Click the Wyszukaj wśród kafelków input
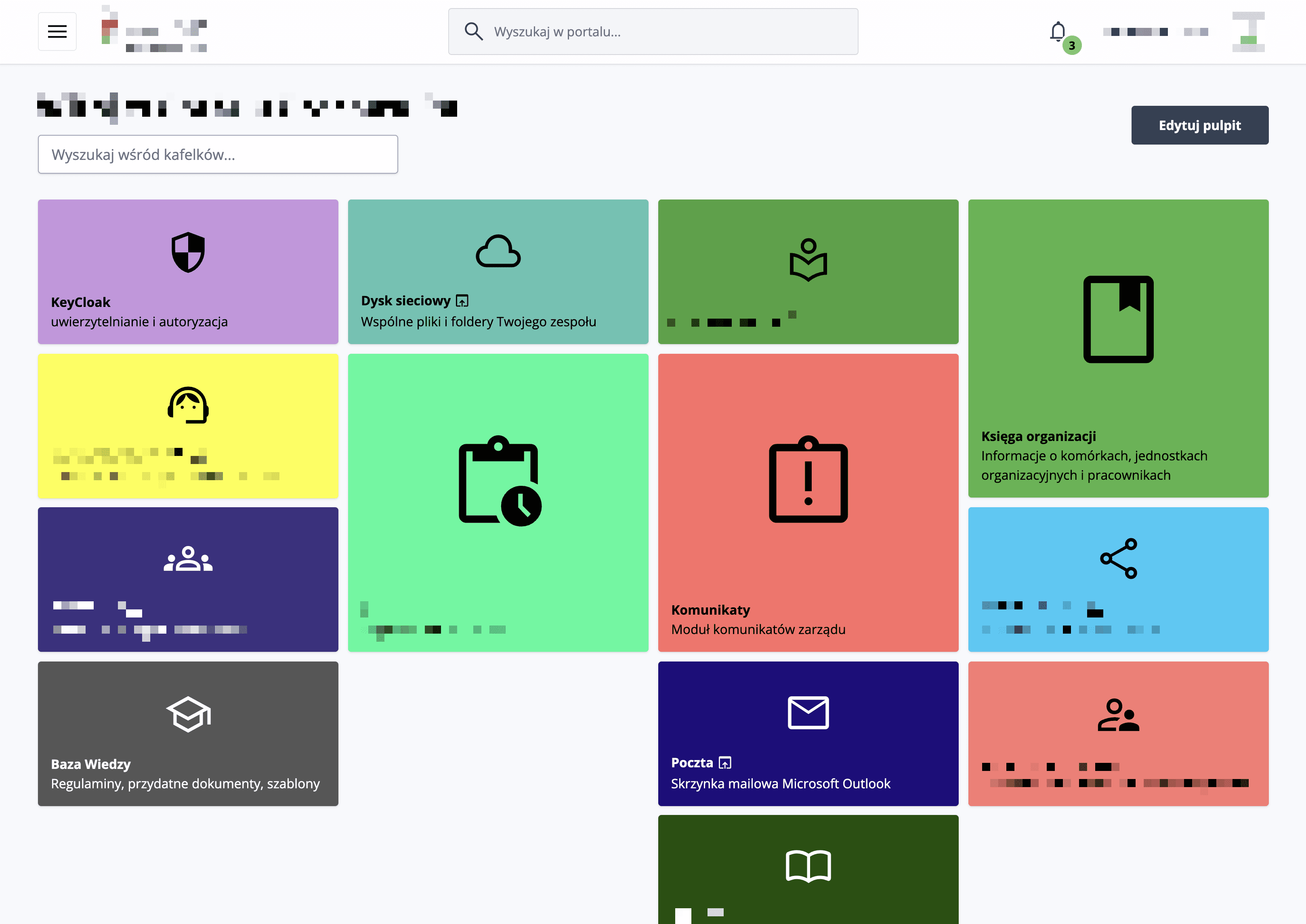The height and width of the screenshot is (924, 1306). click(x=217, y=154)
